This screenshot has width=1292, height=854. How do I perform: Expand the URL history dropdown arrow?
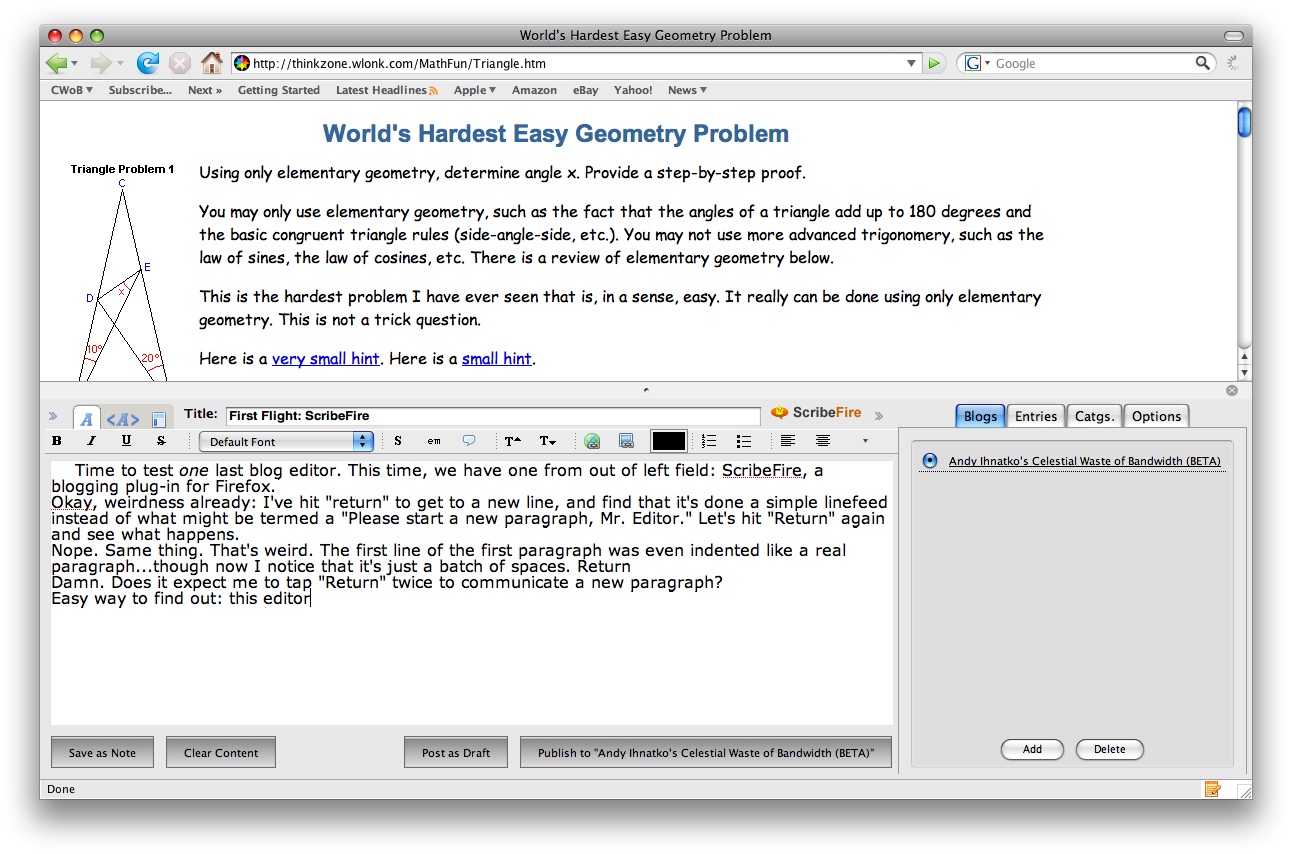coord(911,63)
